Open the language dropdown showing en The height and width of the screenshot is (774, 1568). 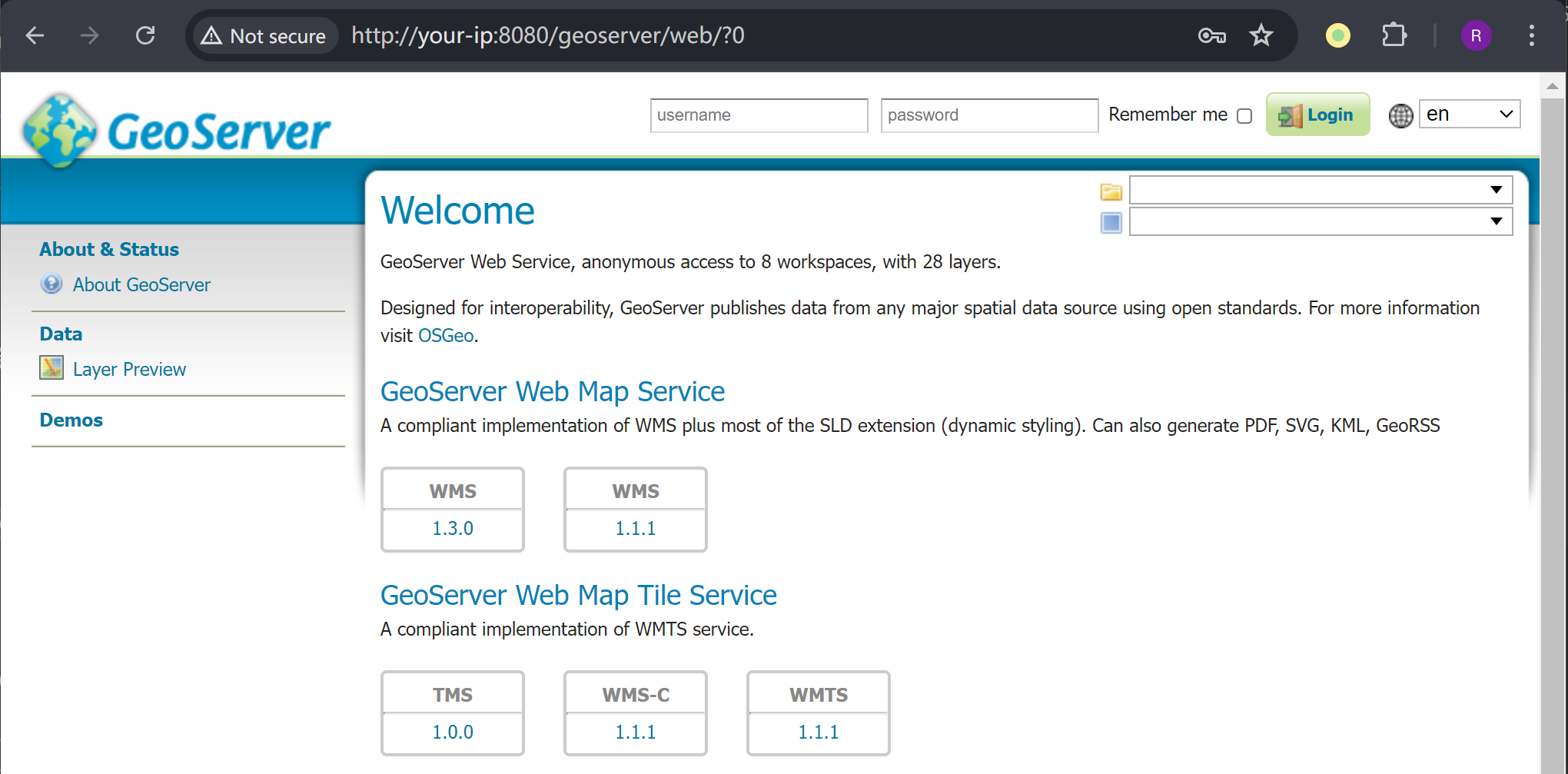(1469, 115)
